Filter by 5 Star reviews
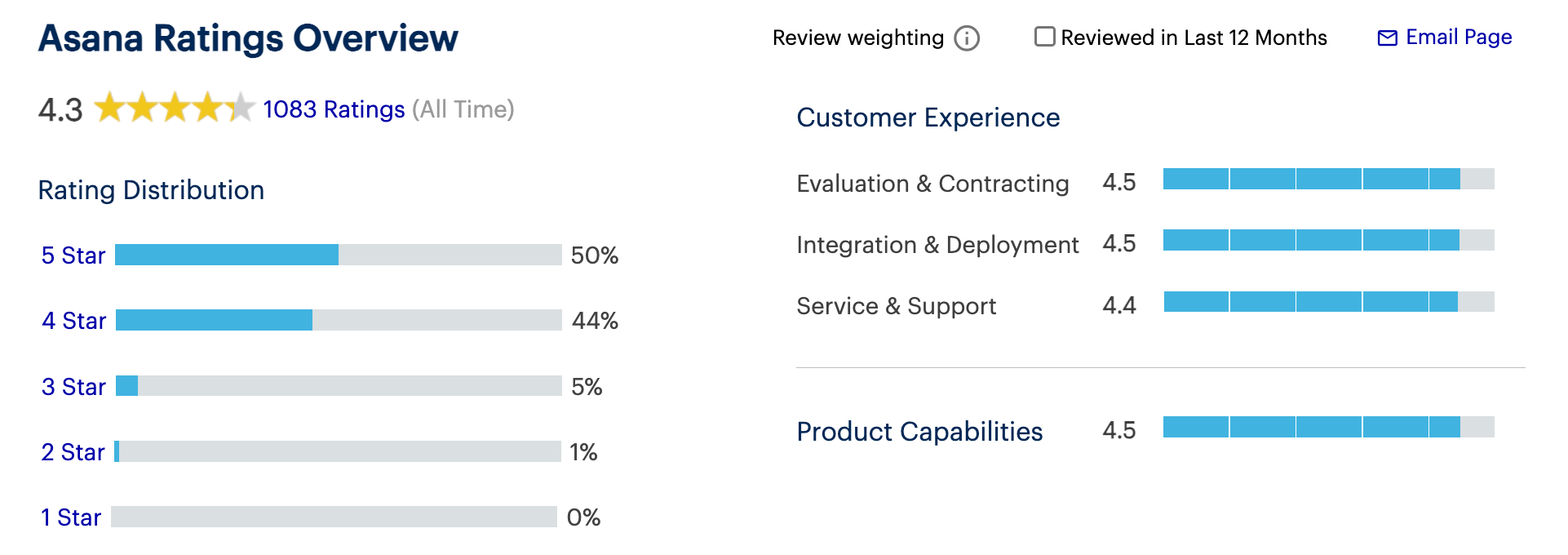1568x555 pixels. 73,255
